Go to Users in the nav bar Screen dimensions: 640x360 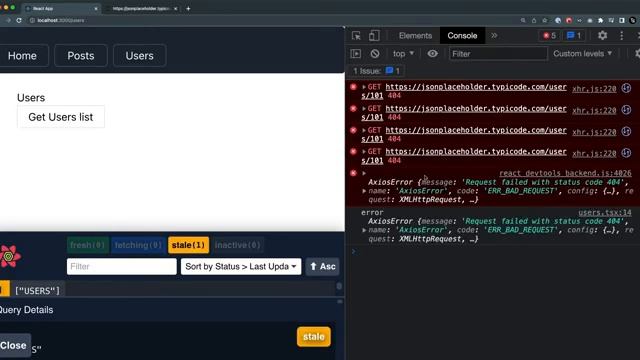pos(140,56)
